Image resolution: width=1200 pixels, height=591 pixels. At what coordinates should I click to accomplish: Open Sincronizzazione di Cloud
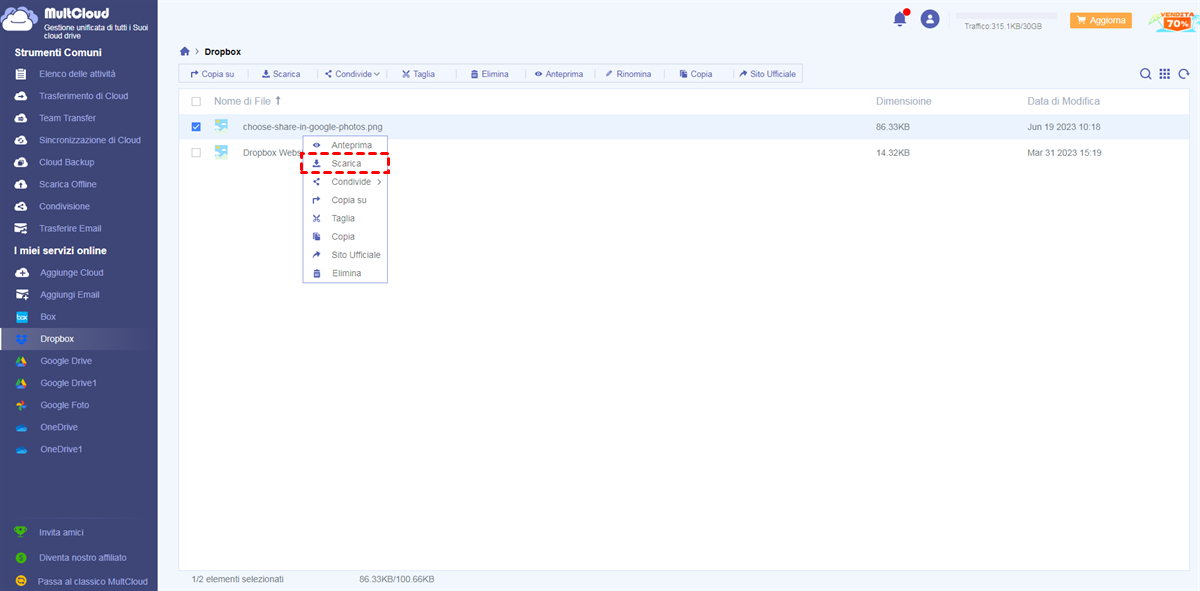[90, 140]
